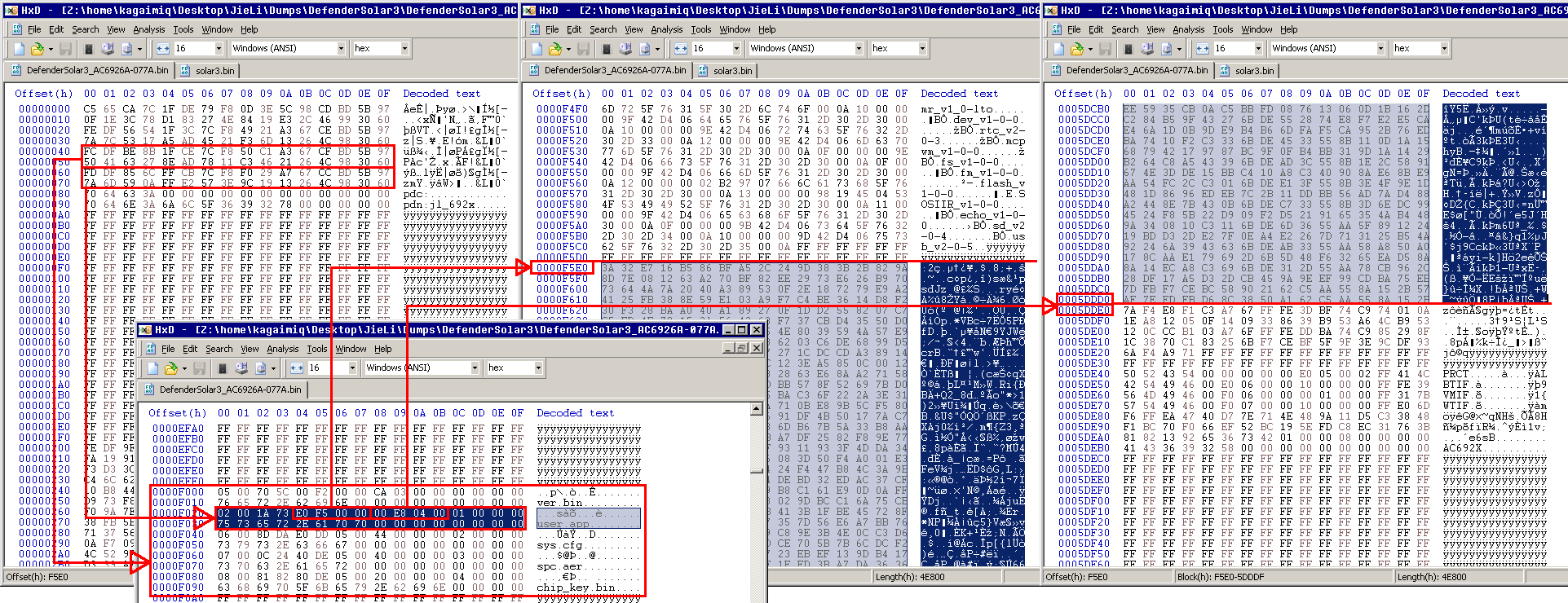1568x603 pixels.
Task: Open View menu in right HxD window
Action: [1156, 29]
